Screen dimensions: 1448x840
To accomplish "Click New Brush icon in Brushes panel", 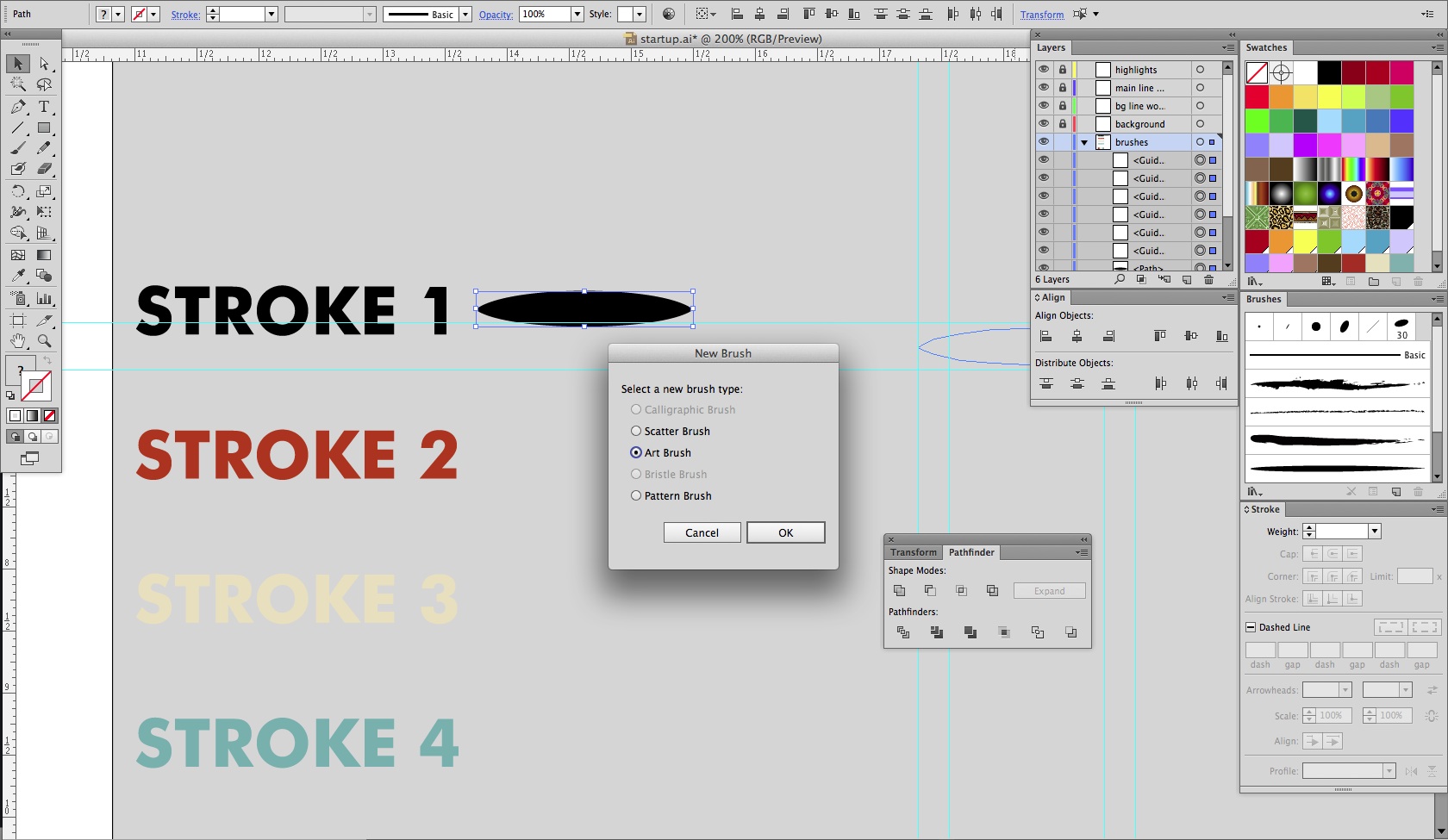I will (1396, 492).
